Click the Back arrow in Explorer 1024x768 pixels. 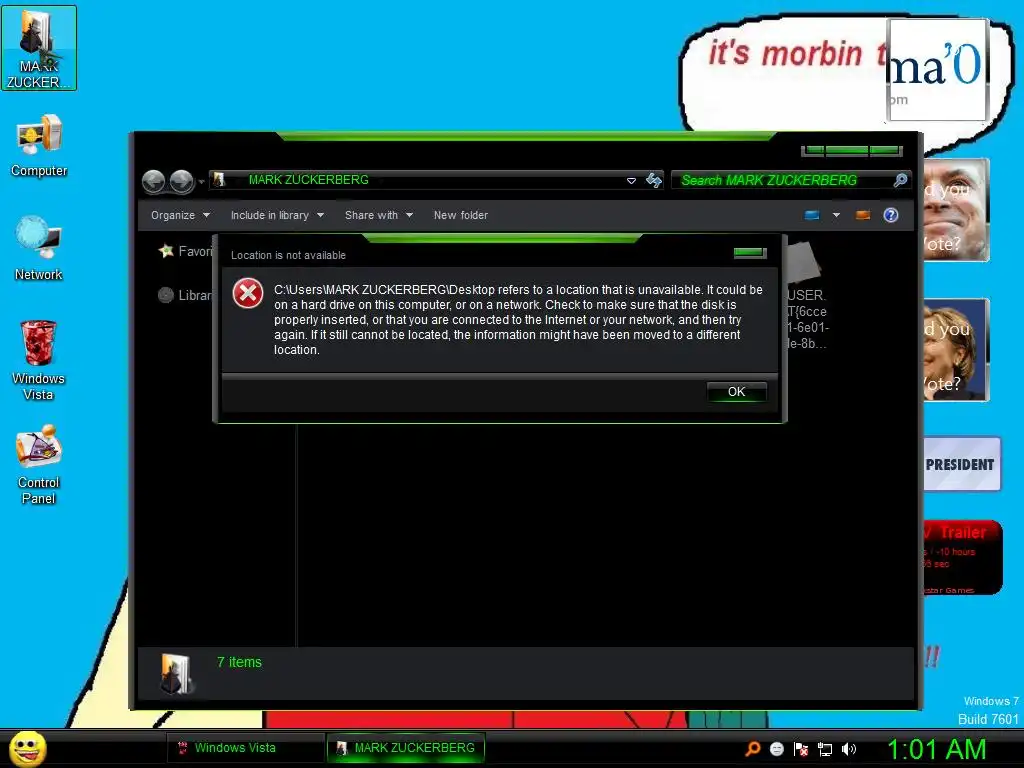pos(153,181)
